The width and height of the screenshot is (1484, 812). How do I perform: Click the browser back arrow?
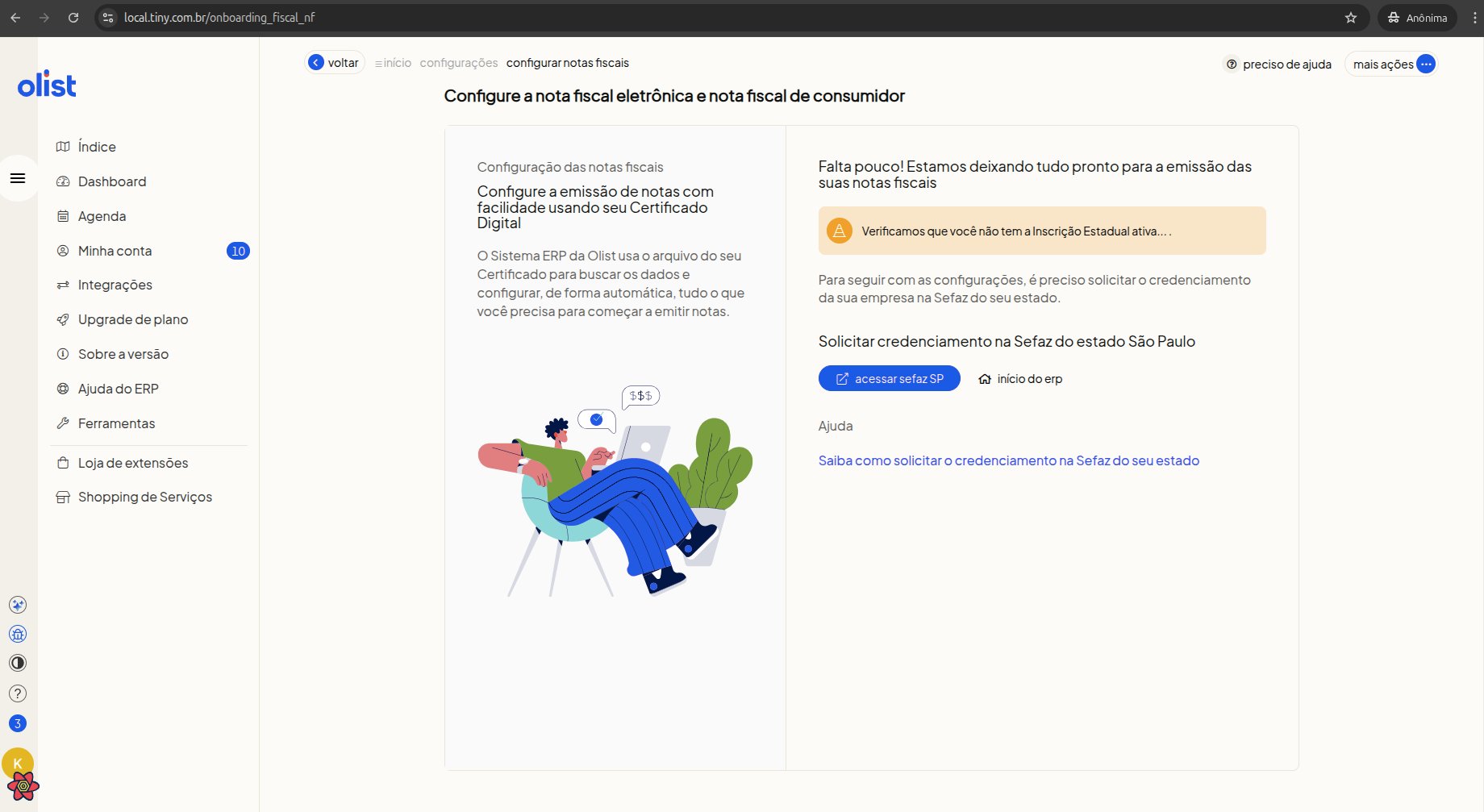[15, 18]
